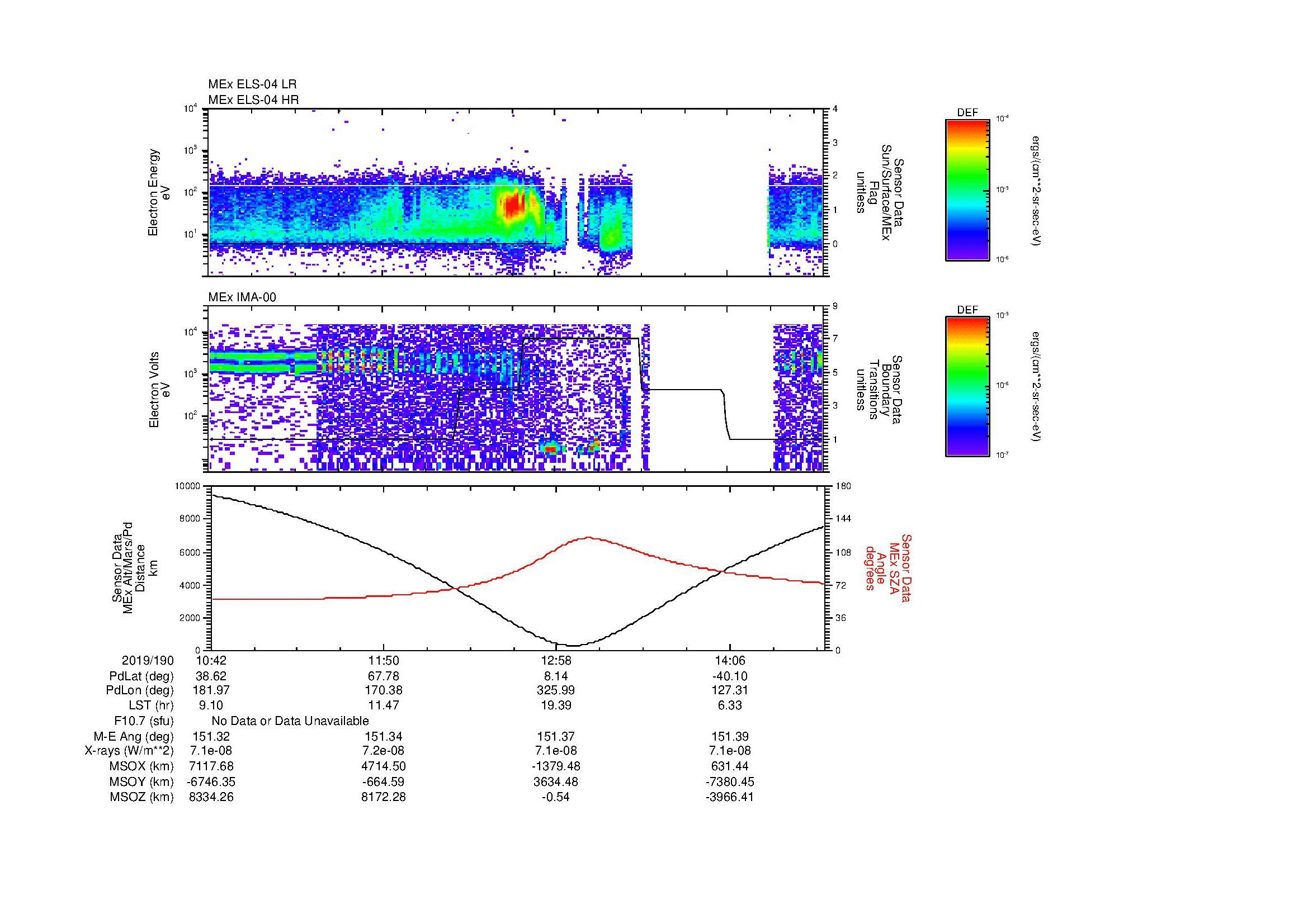Click the '11:50' time tick label
The height and width of the screenshot is (924, 1308).
pos(384,661)
